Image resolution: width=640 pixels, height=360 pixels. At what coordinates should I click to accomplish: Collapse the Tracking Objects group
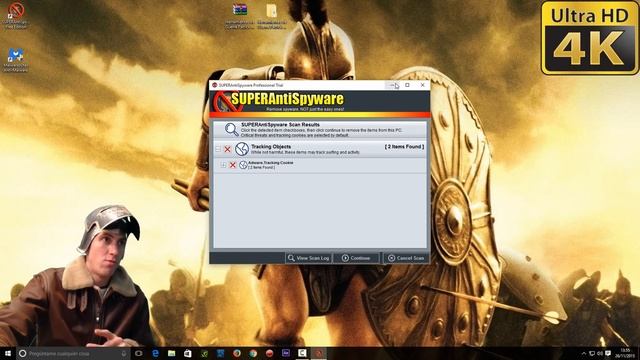click(218, 149)
